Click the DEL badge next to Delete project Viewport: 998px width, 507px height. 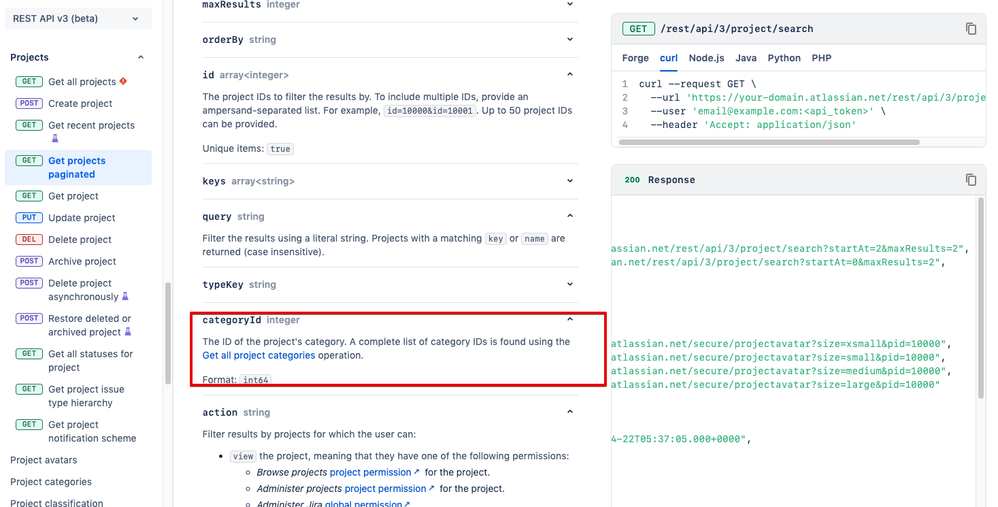pos(29,239)
